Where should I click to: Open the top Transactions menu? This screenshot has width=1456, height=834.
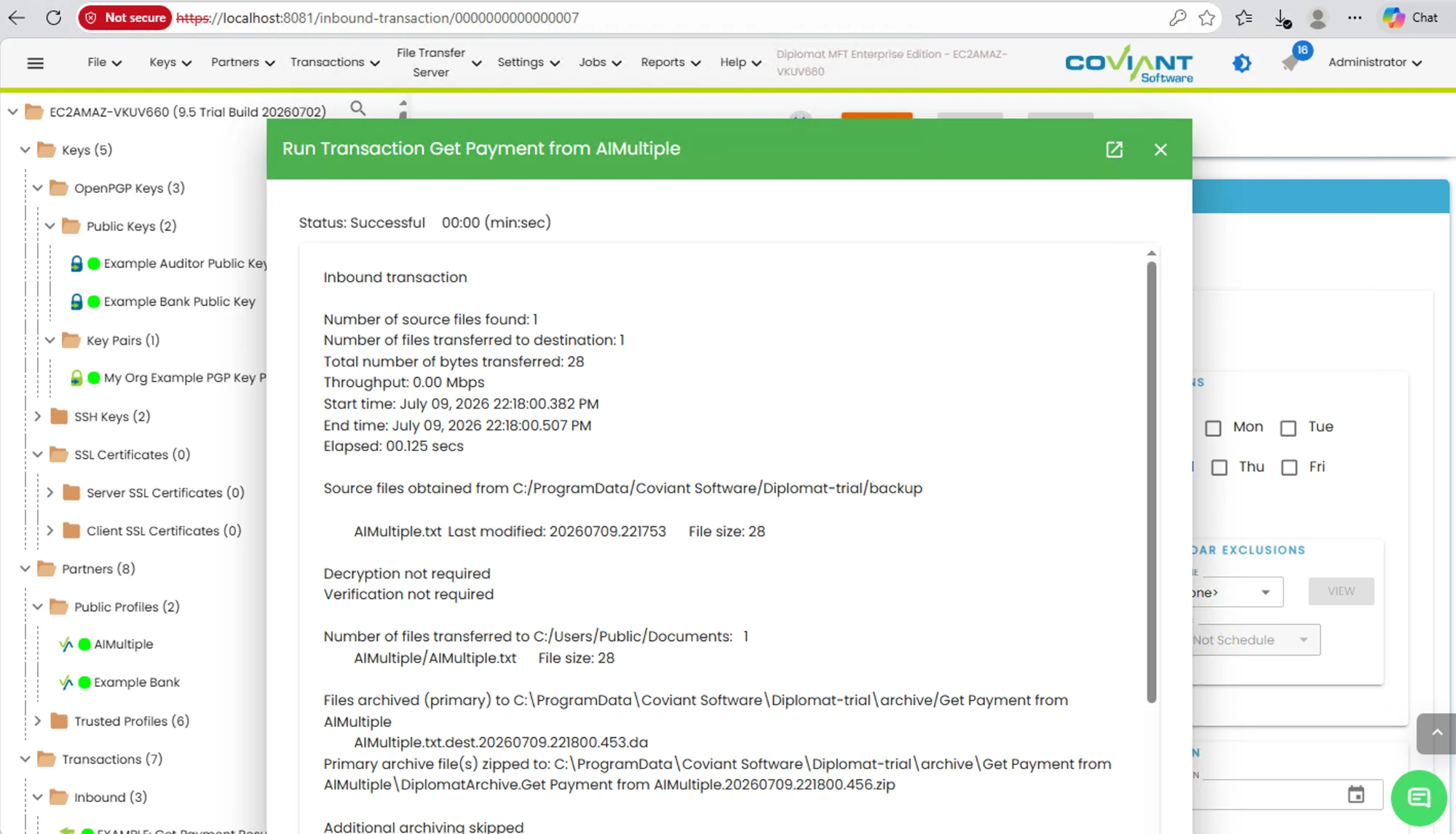pyautogui.click(x=335, y=63)
